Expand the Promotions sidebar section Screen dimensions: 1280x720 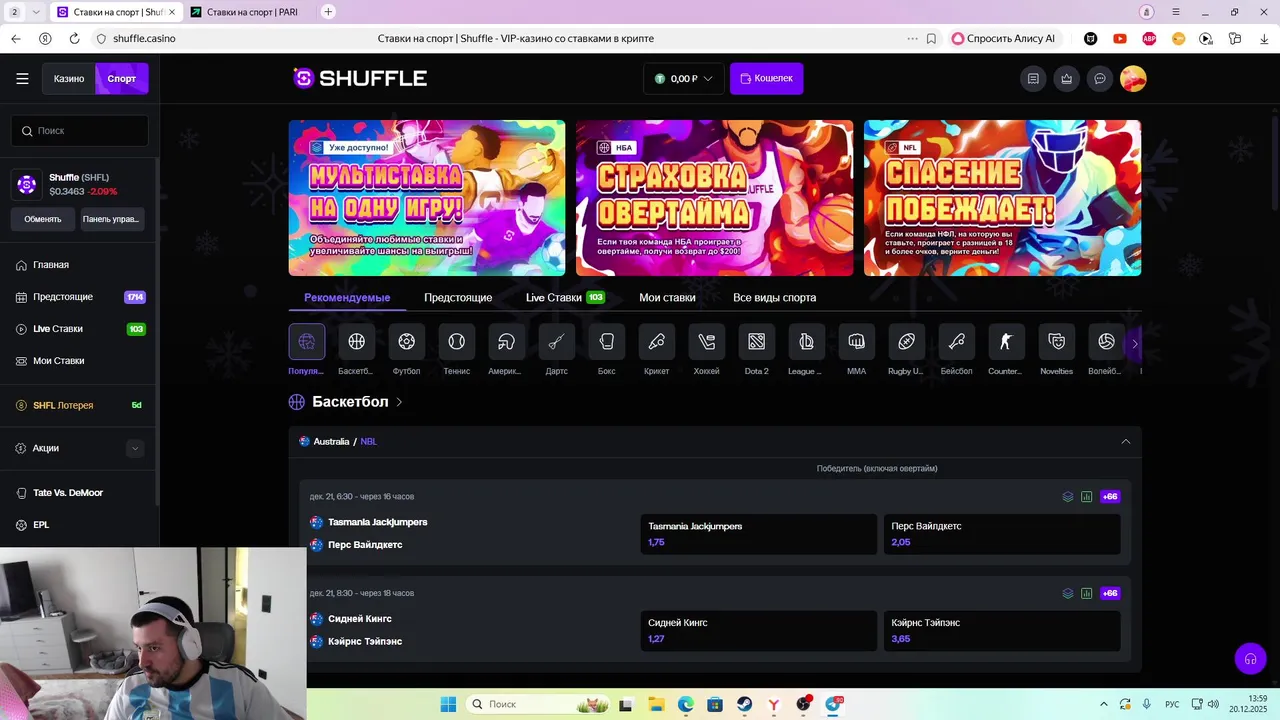(135, 448)
